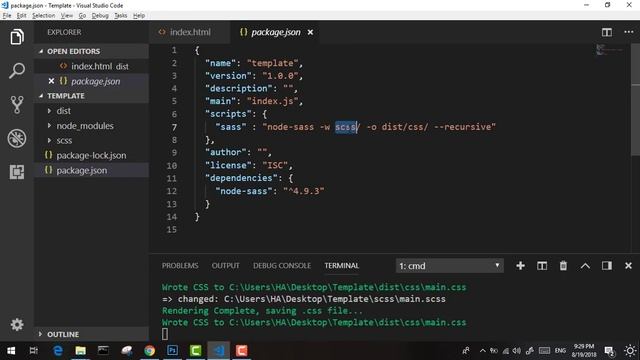Screen dimensions: 640x360
Task: Create a new terminal with plus icon
Action: tap(520, 266)
